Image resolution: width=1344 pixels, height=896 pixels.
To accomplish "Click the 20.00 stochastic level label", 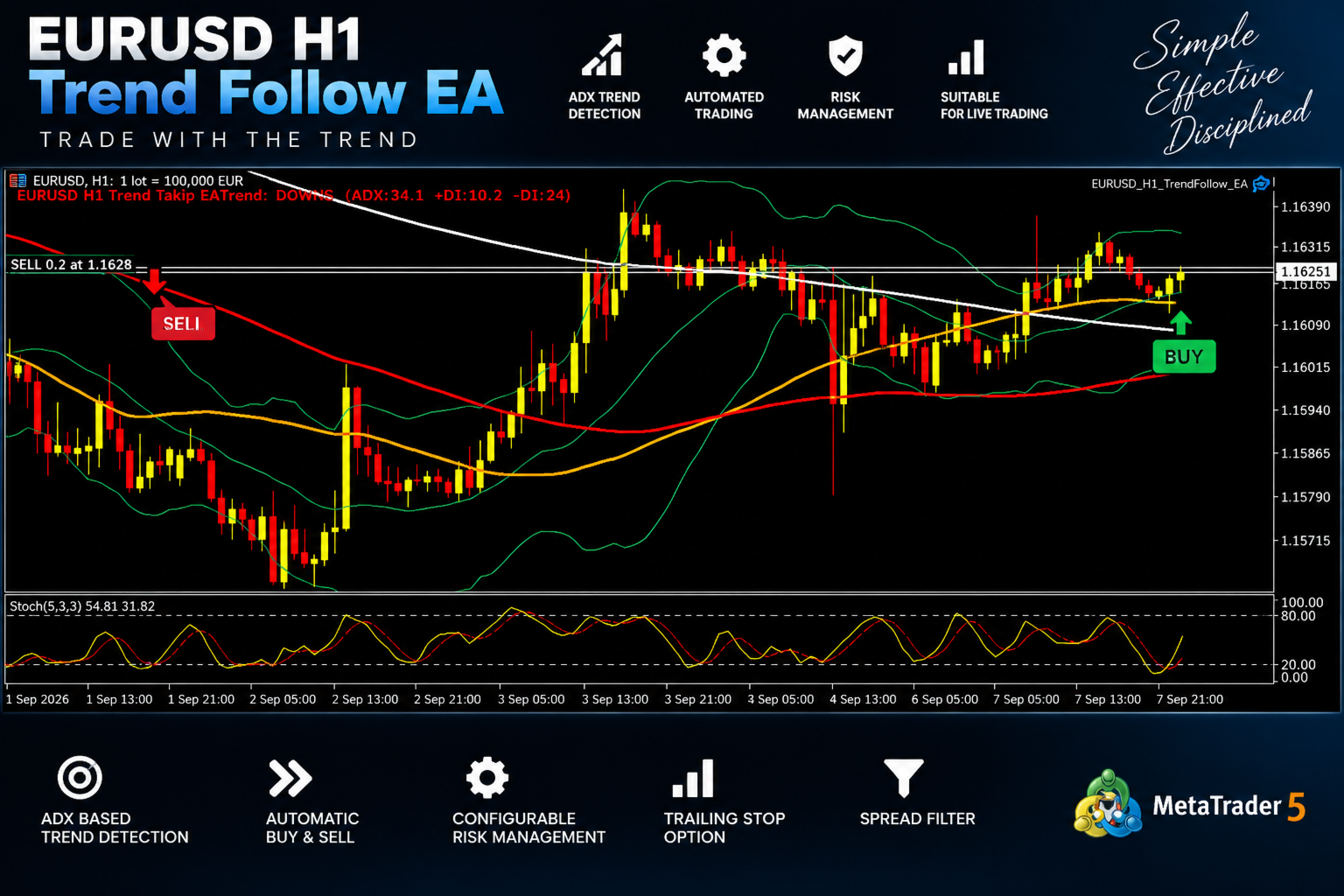I will click(1298, 665).
